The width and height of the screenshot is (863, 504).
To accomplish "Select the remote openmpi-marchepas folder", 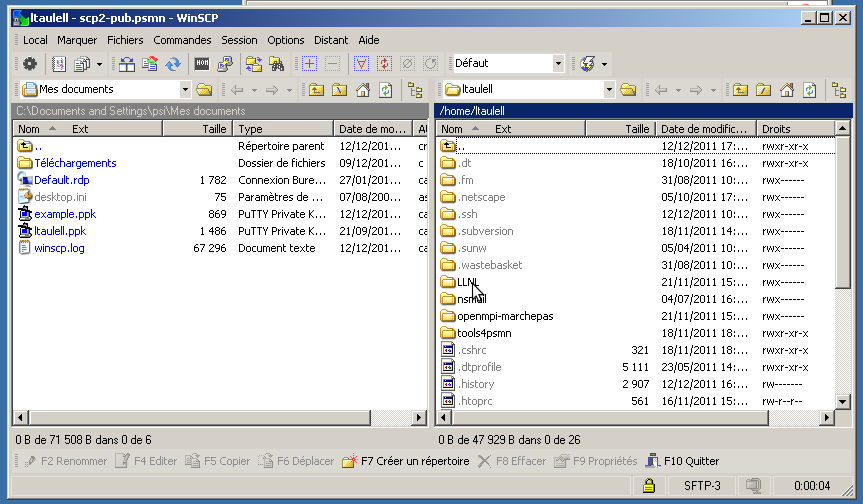I will 505,316.
